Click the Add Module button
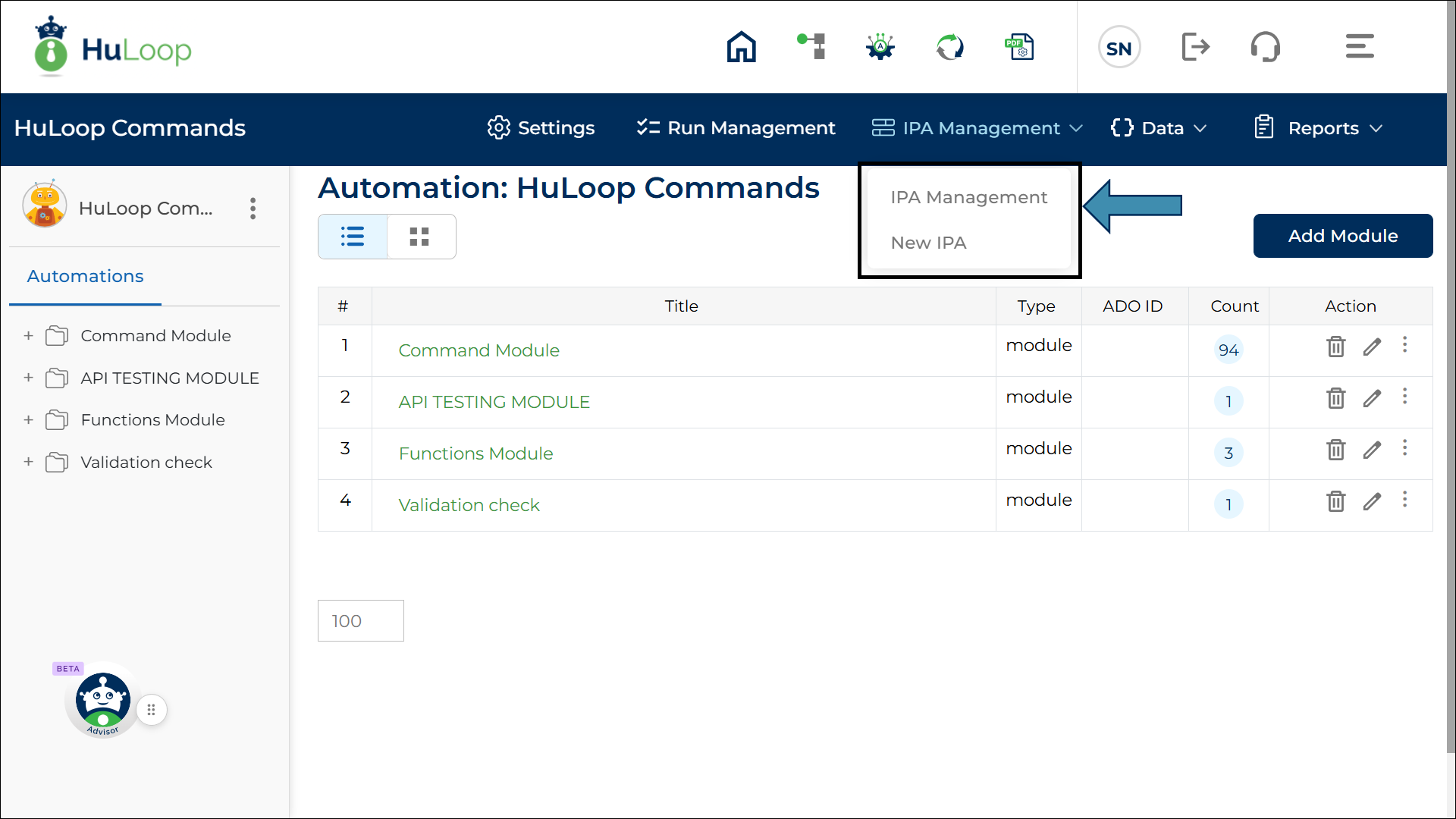1456x819 pixels. pos(1343,236)
